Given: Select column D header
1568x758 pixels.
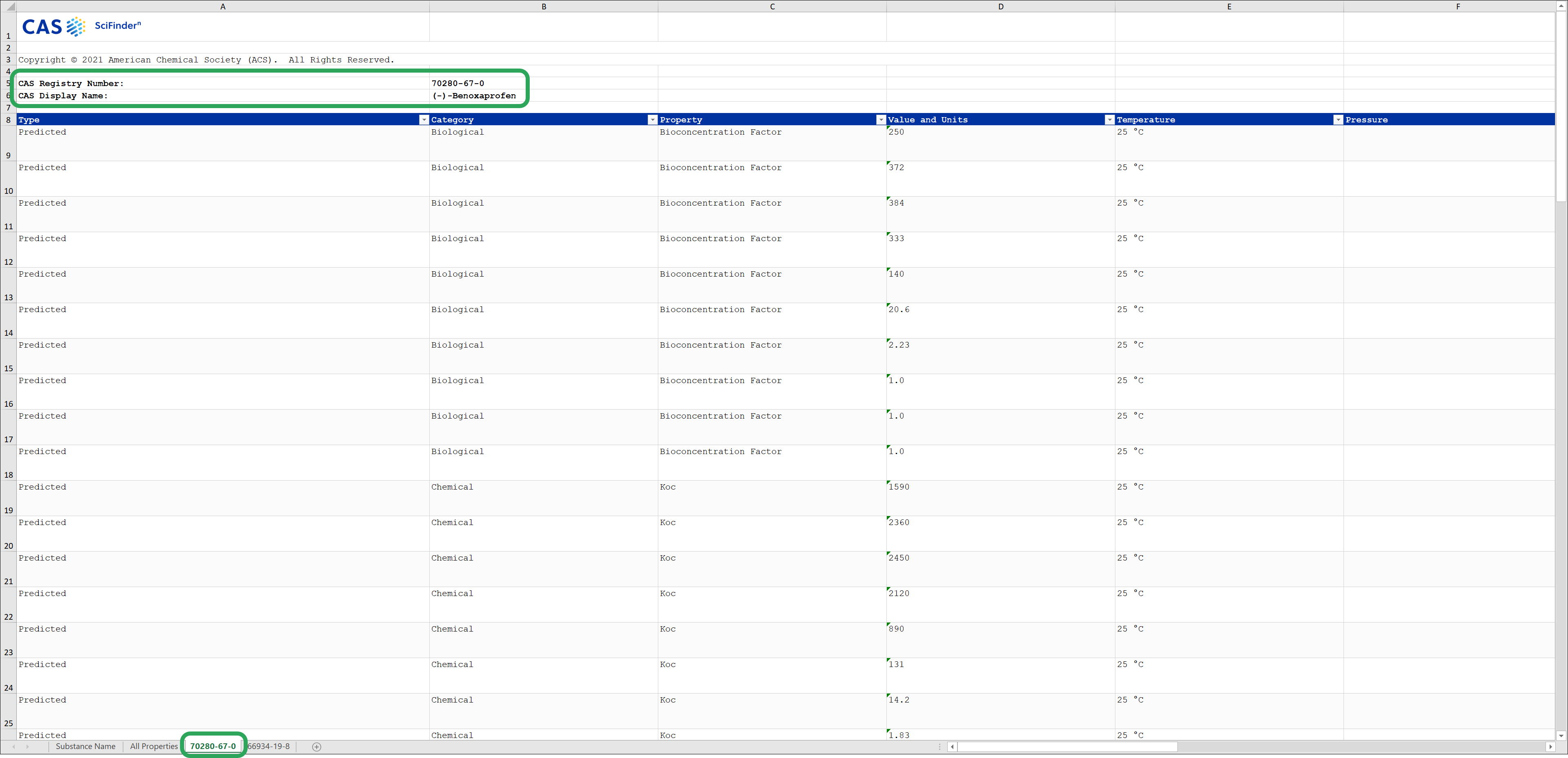Looking at the screenshot, I should pos(1001,7).
